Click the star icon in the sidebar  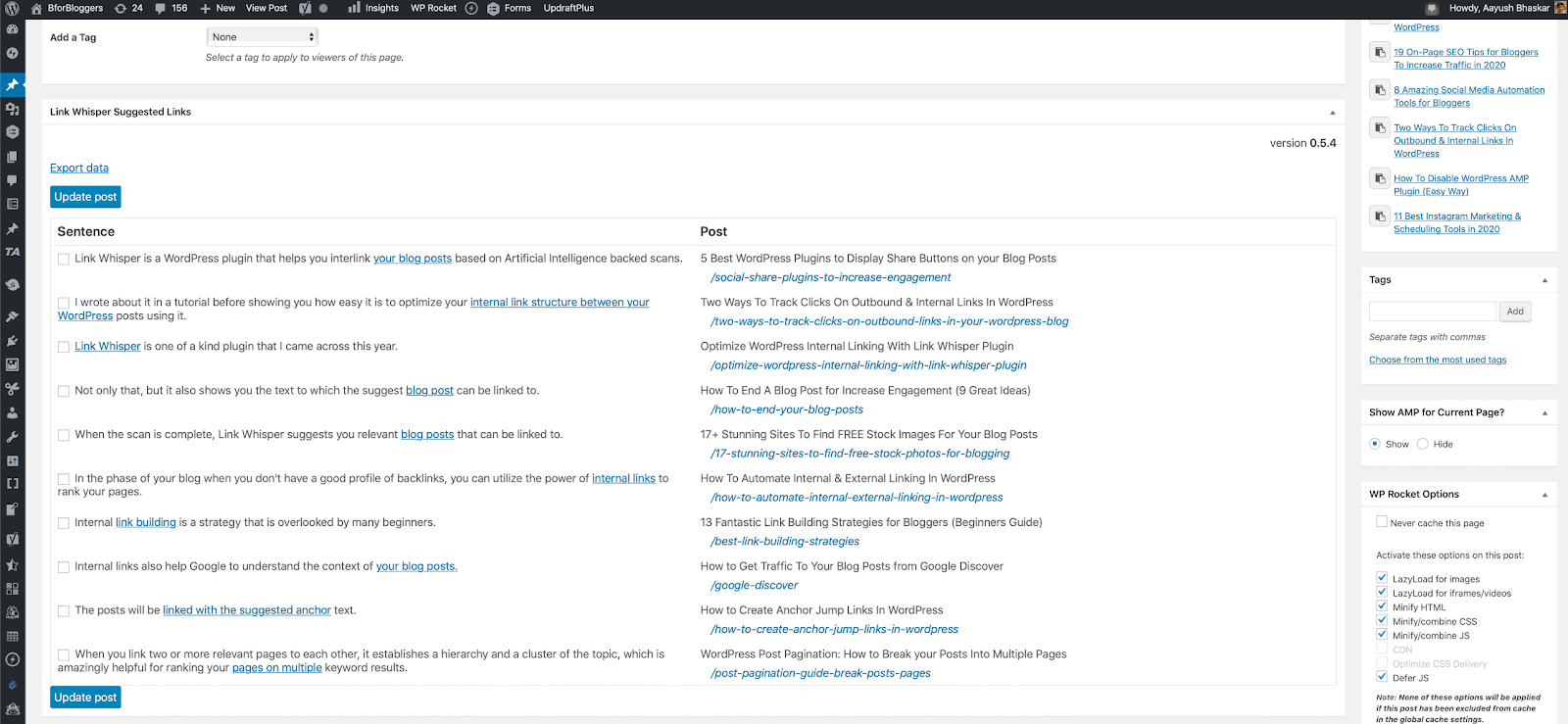point(13,564)
